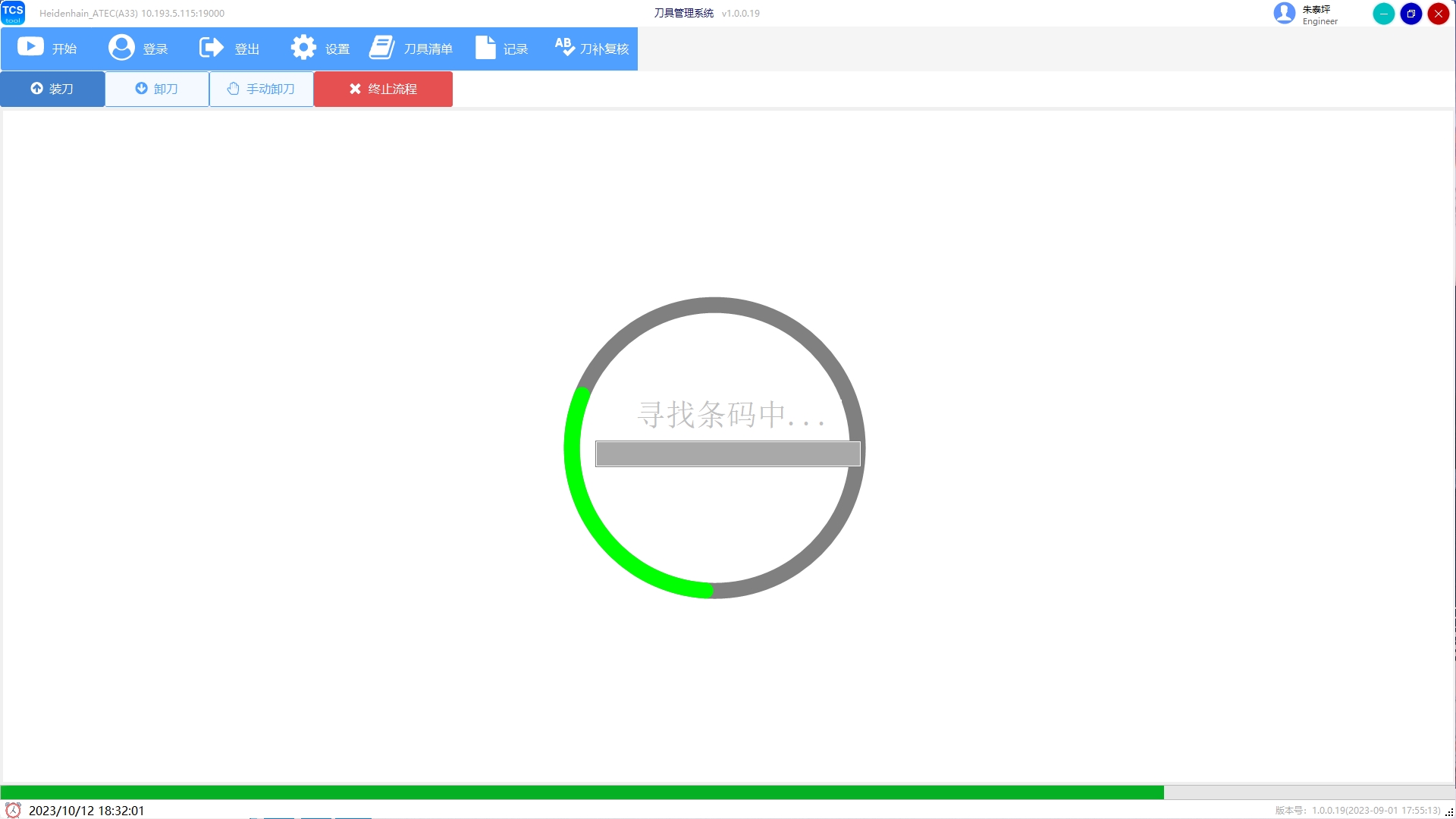This screenshot has height=819, width=1456.
Task: Click the alarm clock icon
Action: point(13,810)
